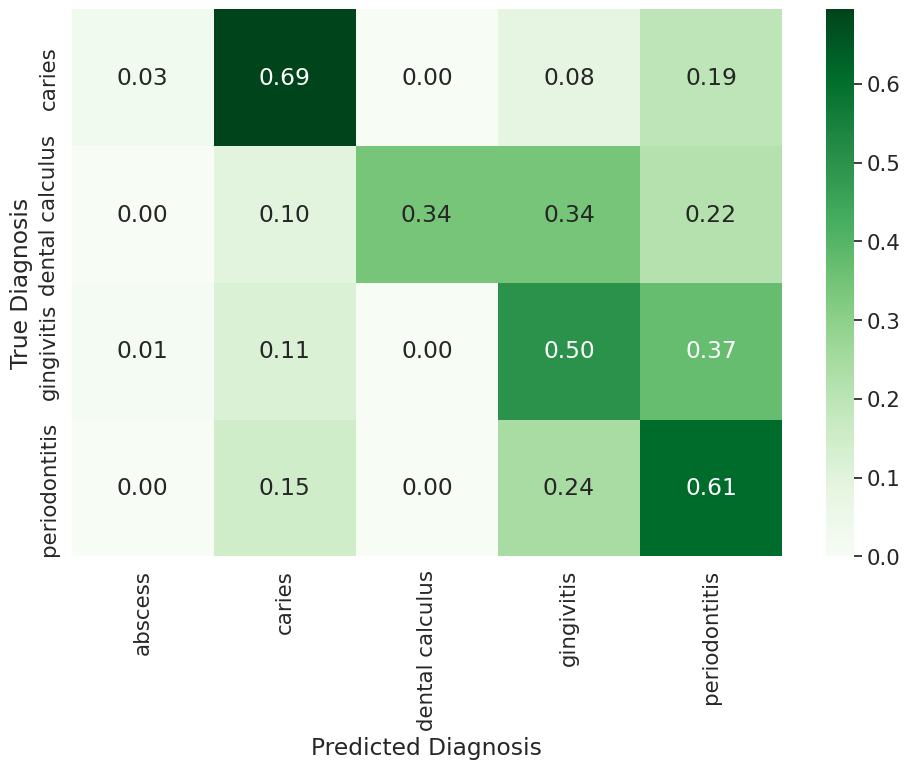Select the 'periodontitis' y-axis tick label
Image resolution: width=910 pixels, height=769 pixels.
point(51,490)
